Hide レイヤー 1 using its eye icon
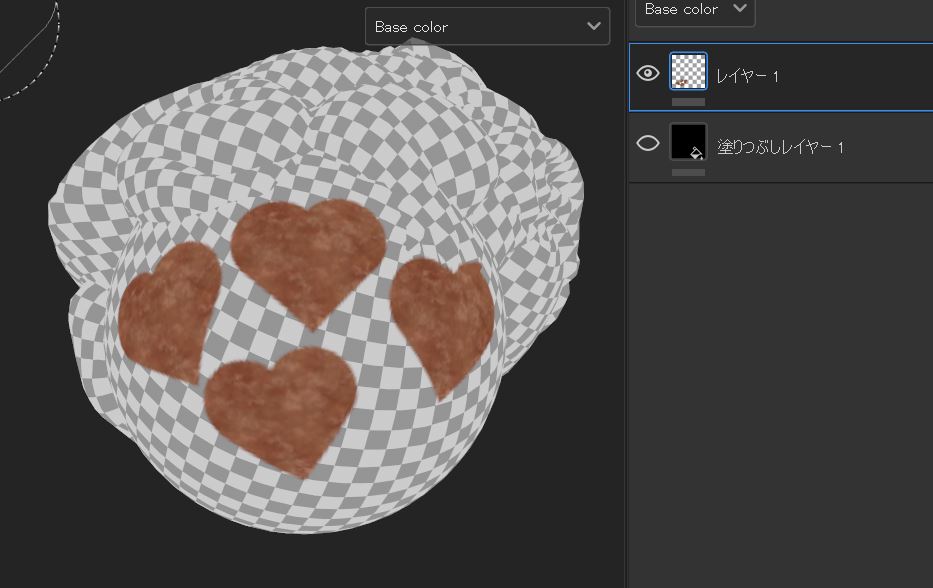The image size is (933, 588). [648, 74]
